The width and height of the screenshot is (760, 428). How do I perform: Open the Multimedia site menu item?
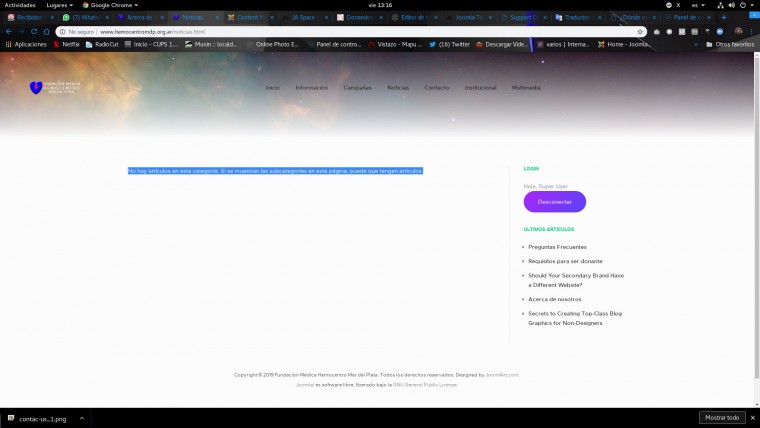coord(526,88)
